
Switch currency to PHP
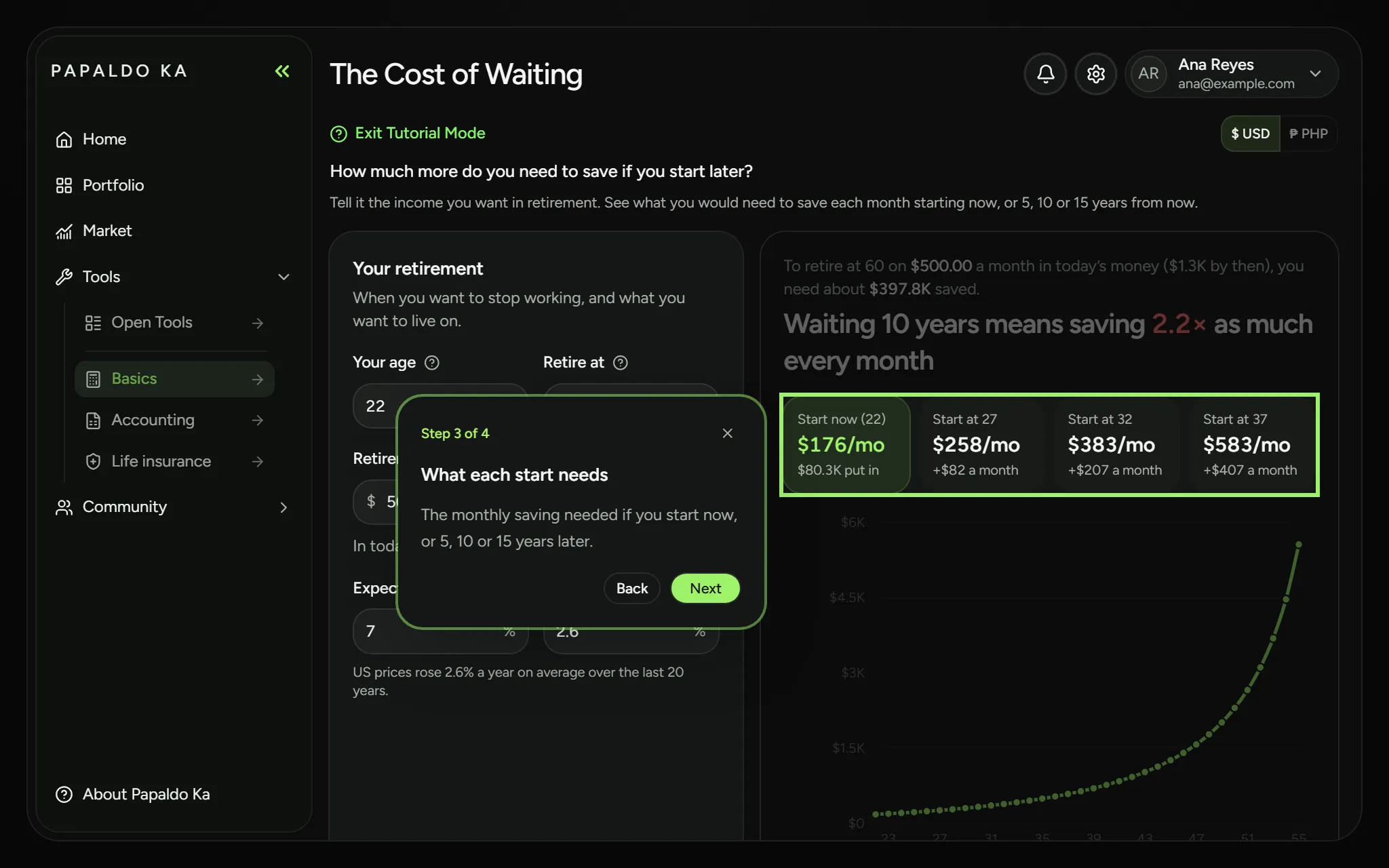pos(1308,134)
